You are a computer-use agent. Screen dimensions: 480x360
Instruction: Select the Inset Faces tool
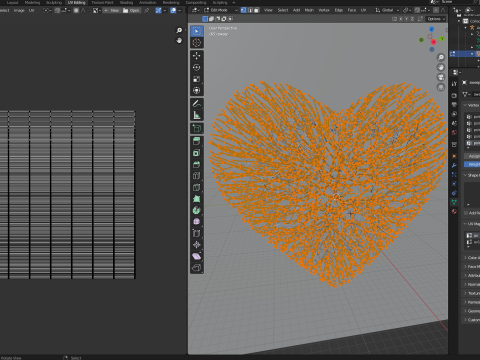(x=197, y=153)
